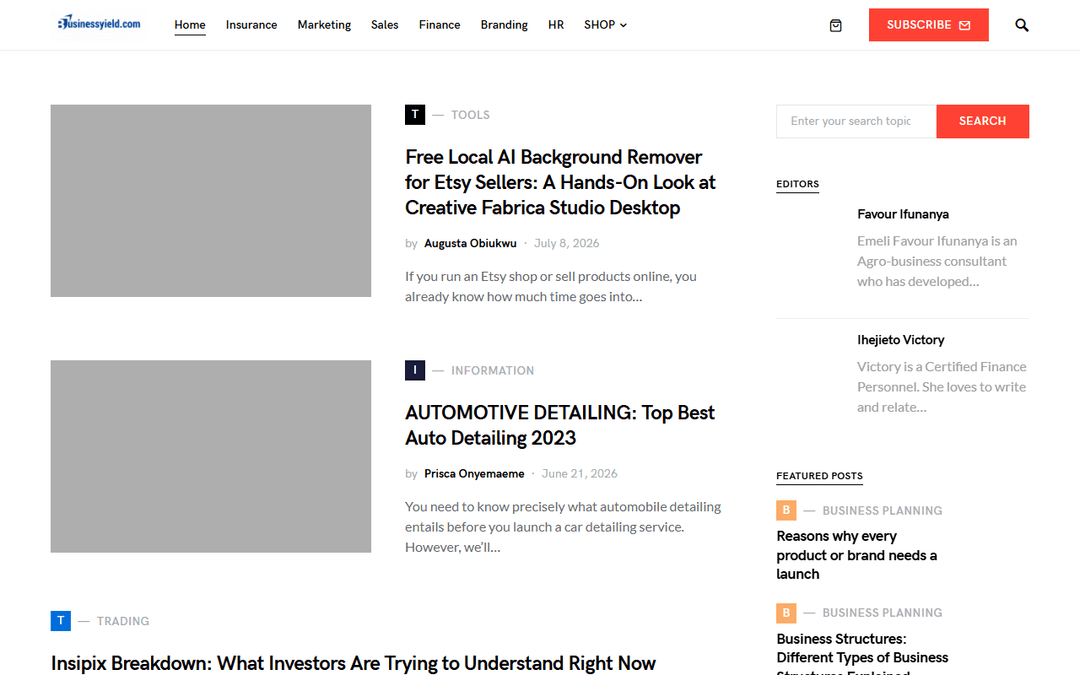1080x675 pixels.
Task: Open the Sales menu item
Action: [384, 25]
